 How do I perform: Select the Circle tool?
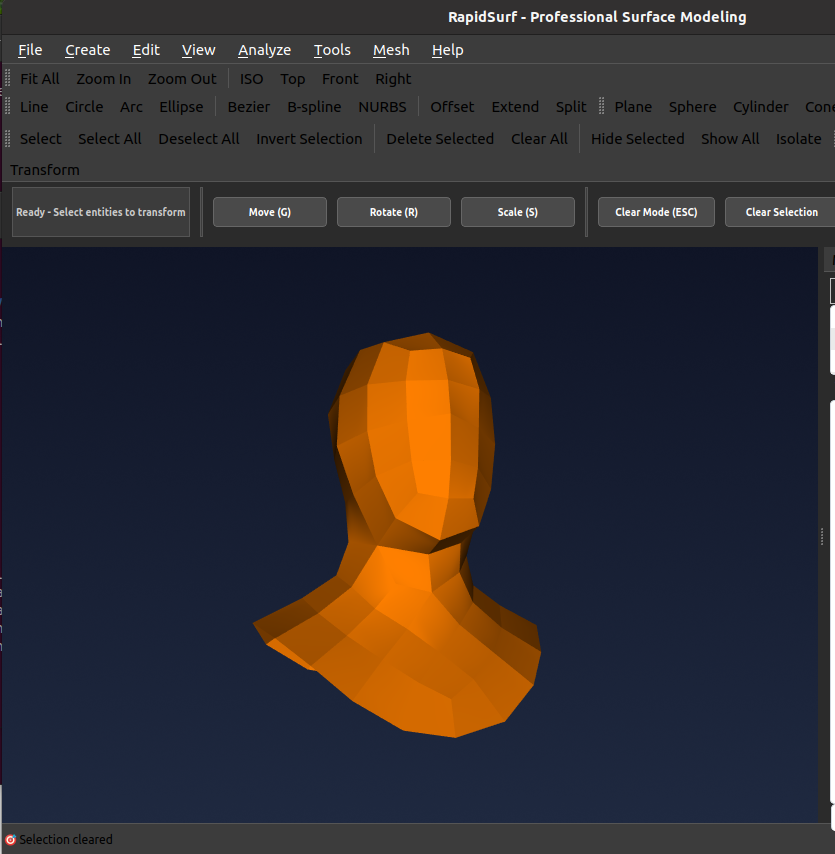click(x=84, y=107)
